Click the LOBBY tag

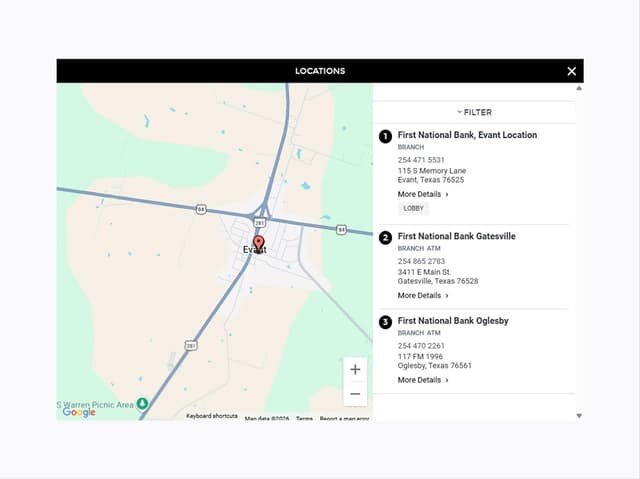(413, 208)
